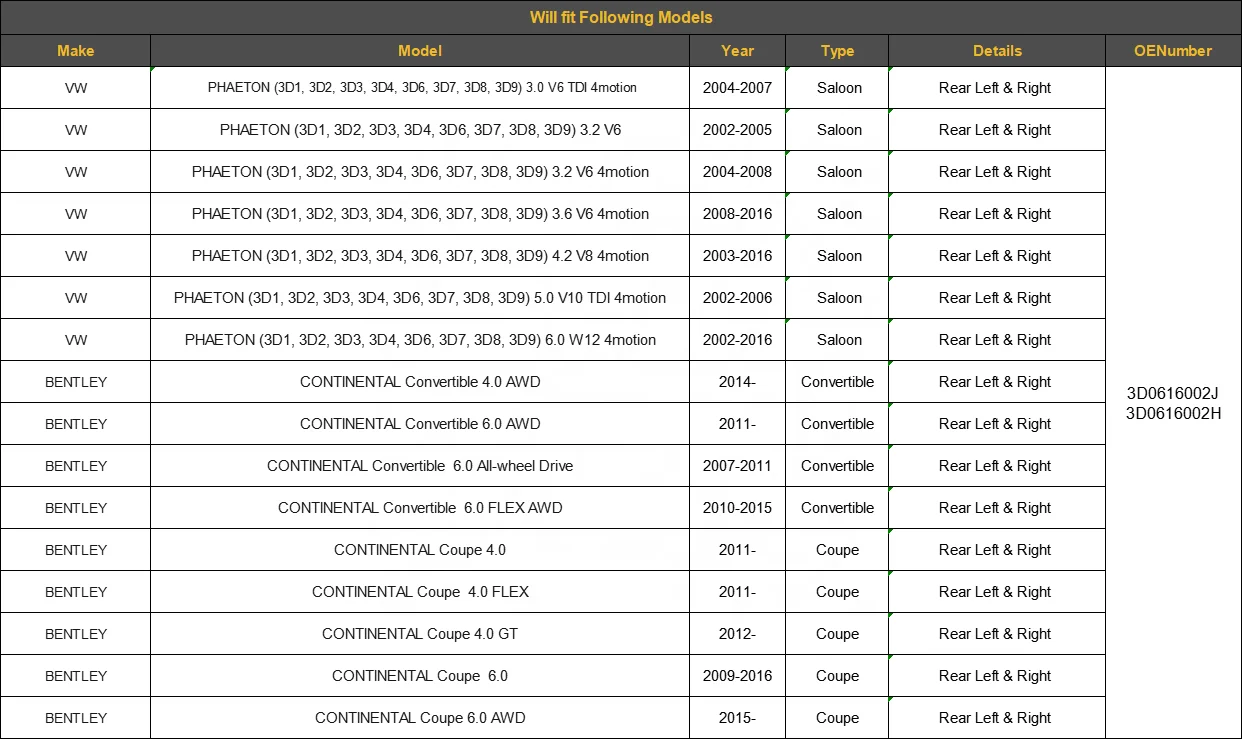Click Convertible type in the 2014- row
Image resolution: width=1242 pixels, height=739 pixels.
(837, 382)
